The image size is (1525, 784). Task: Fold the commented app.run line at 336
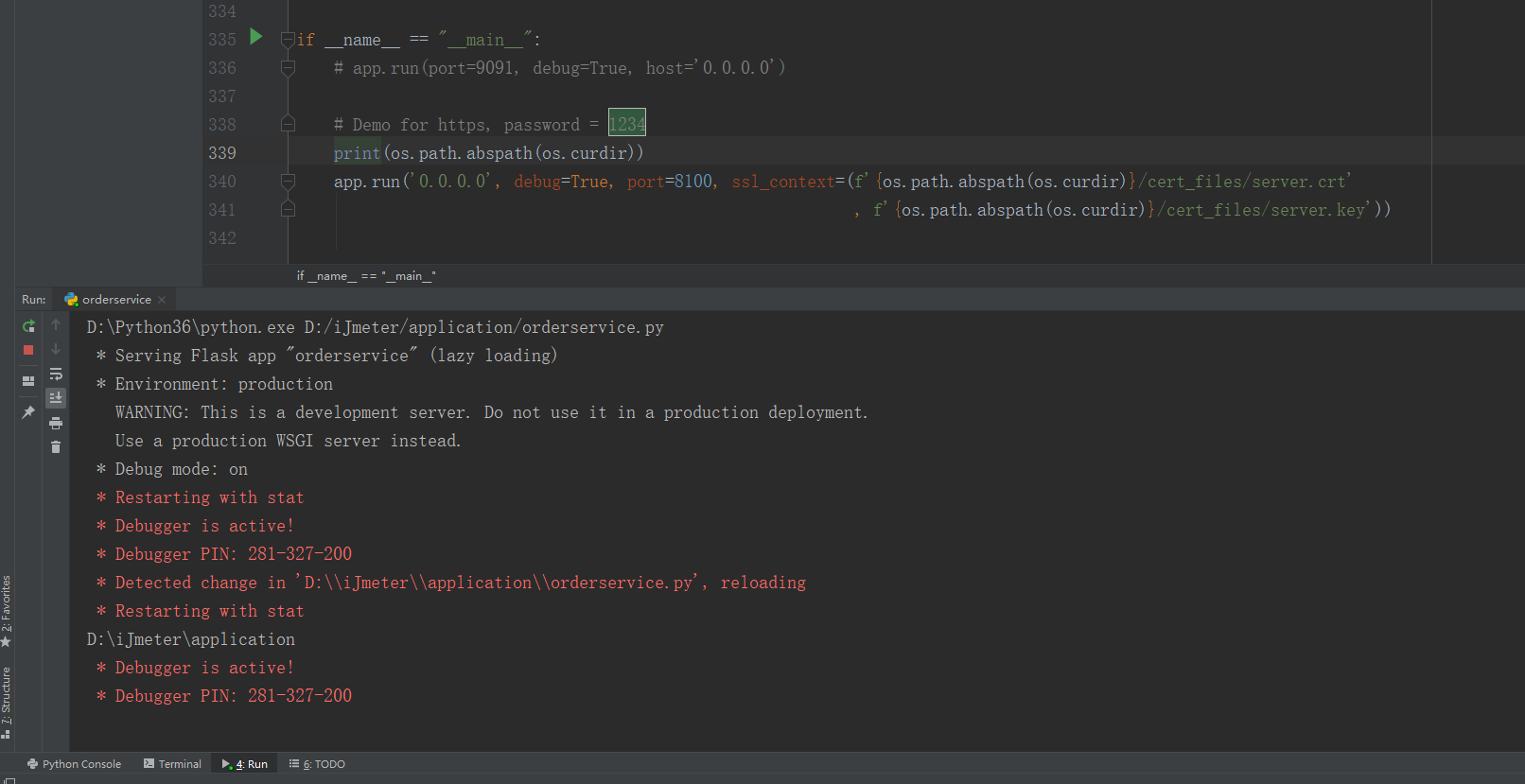[x=288, y=68]
